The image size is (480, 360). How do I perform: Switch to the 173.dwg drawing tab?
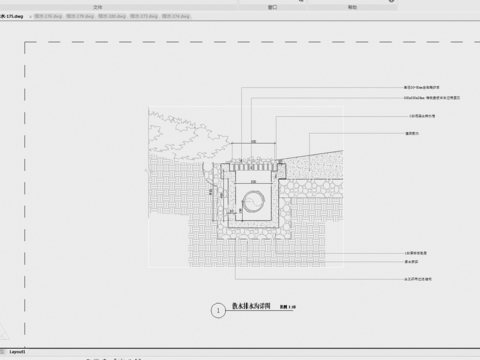pyautogui.click(x=144, y=16)
